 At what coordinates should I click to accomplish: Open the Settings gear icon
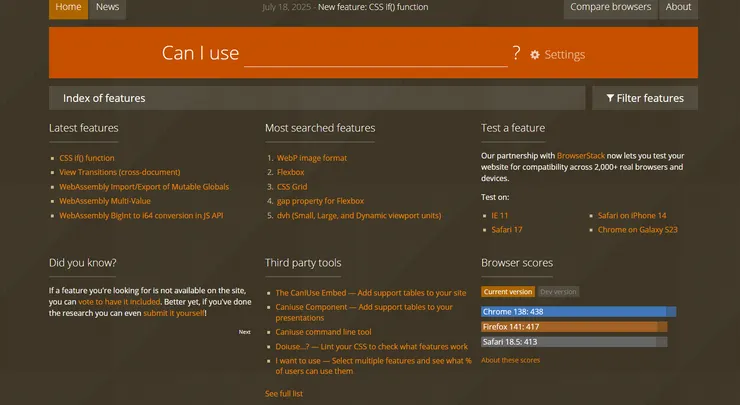pos(535,55)
